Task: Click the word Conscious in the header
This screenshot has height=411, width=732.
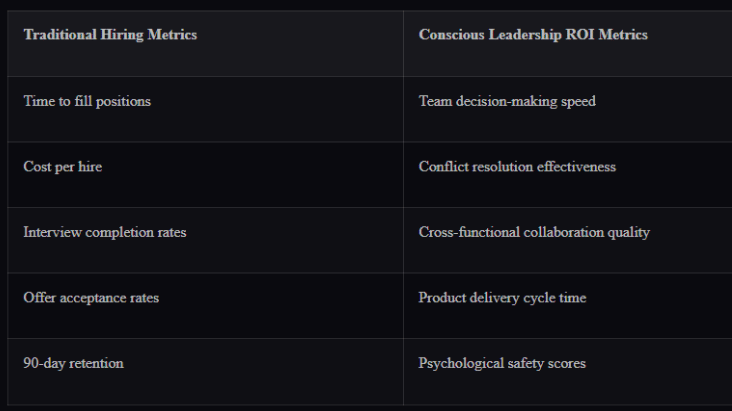Action: [451, 35]
